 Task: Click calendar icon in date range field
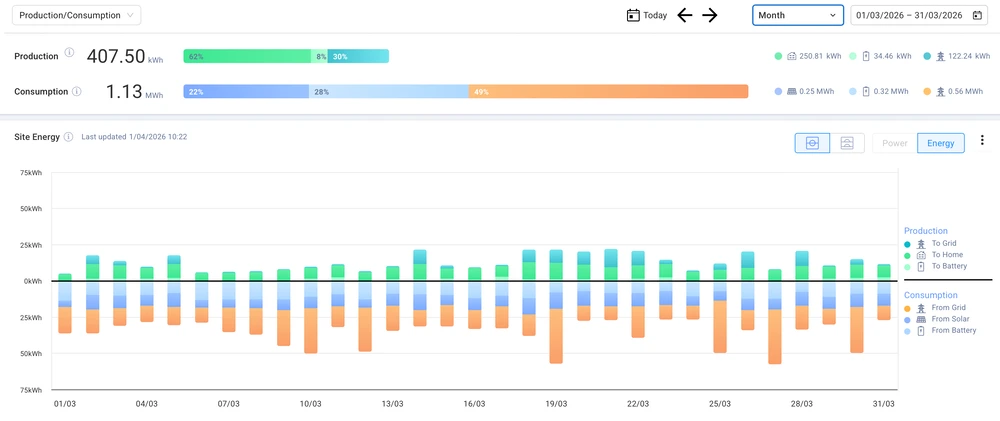pos(977,15)
